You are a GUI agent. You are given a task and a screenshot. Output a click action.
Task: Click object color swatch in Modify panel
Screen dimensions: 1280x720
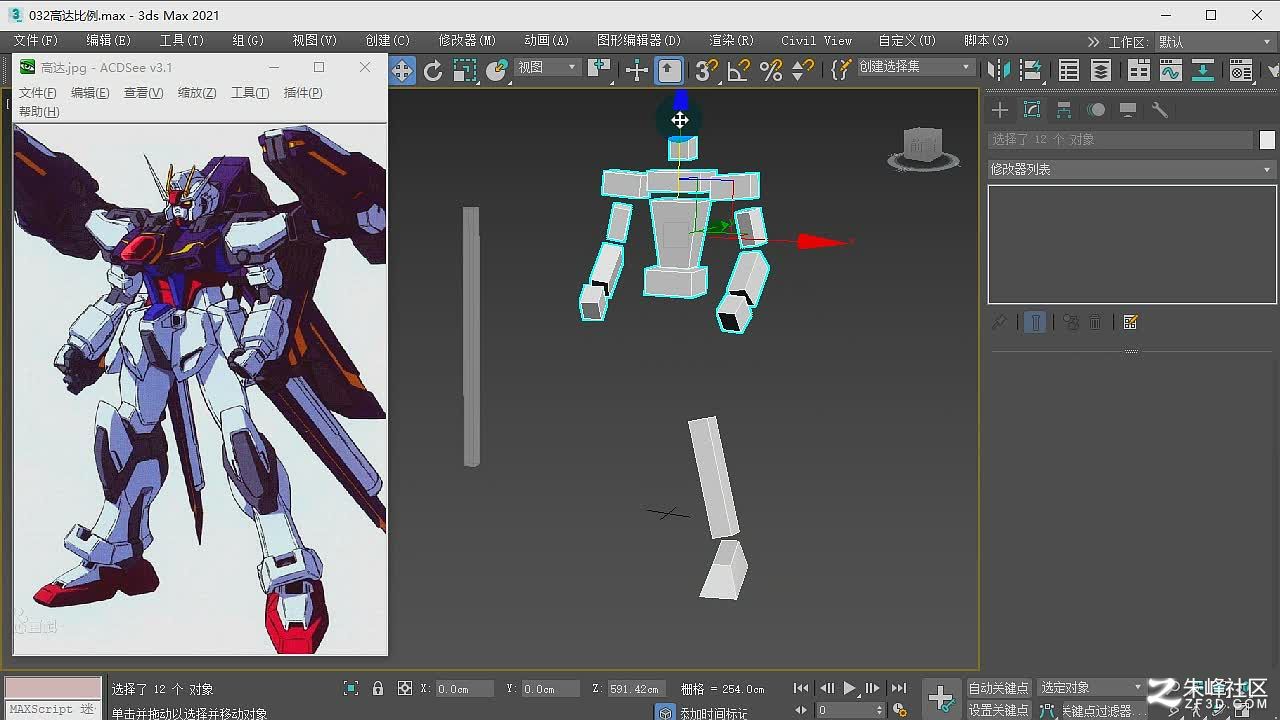[1267, 140]
